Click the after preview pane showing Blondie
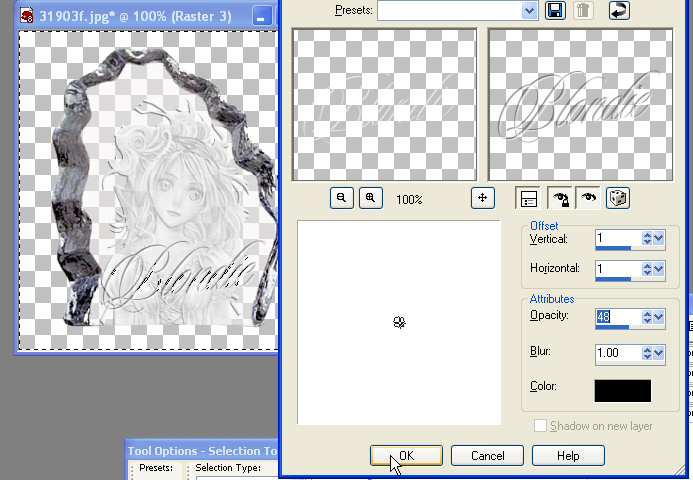 [580, 105]
